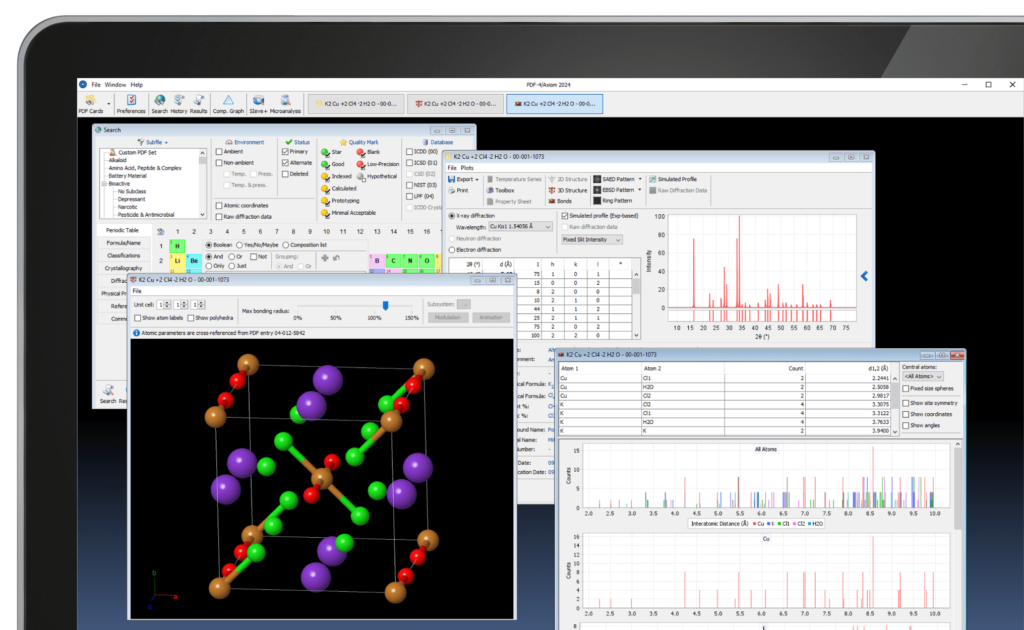Select the third K2 Cu document tab
Viewport: 1024px width, 630px height.
tap(554, 104)
